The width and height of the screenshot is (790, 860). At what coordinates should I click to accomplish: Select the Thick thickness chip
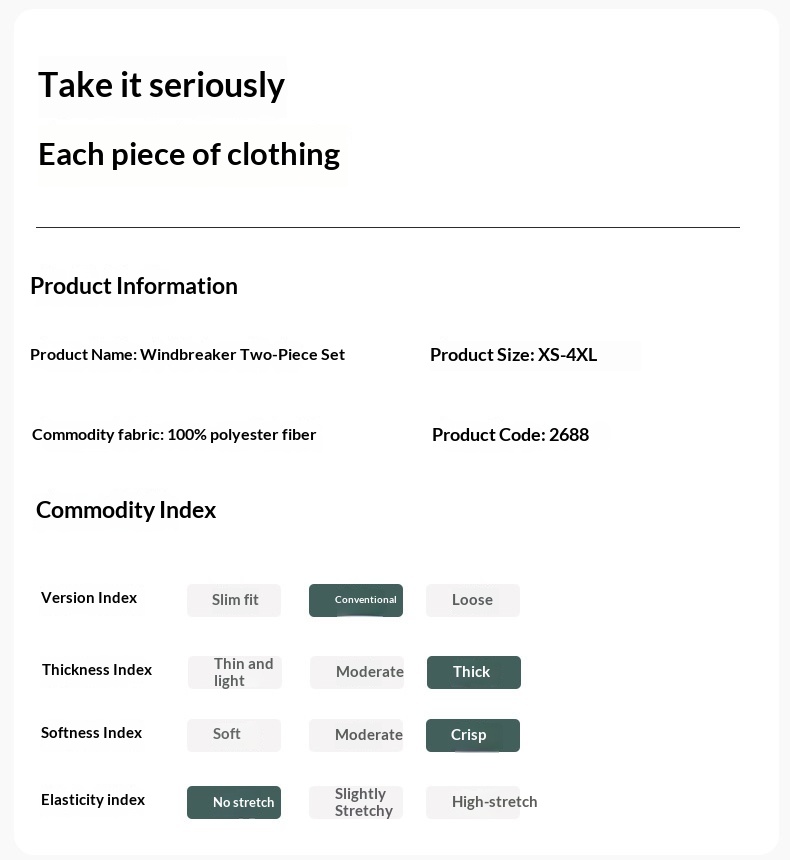(473, 672)
